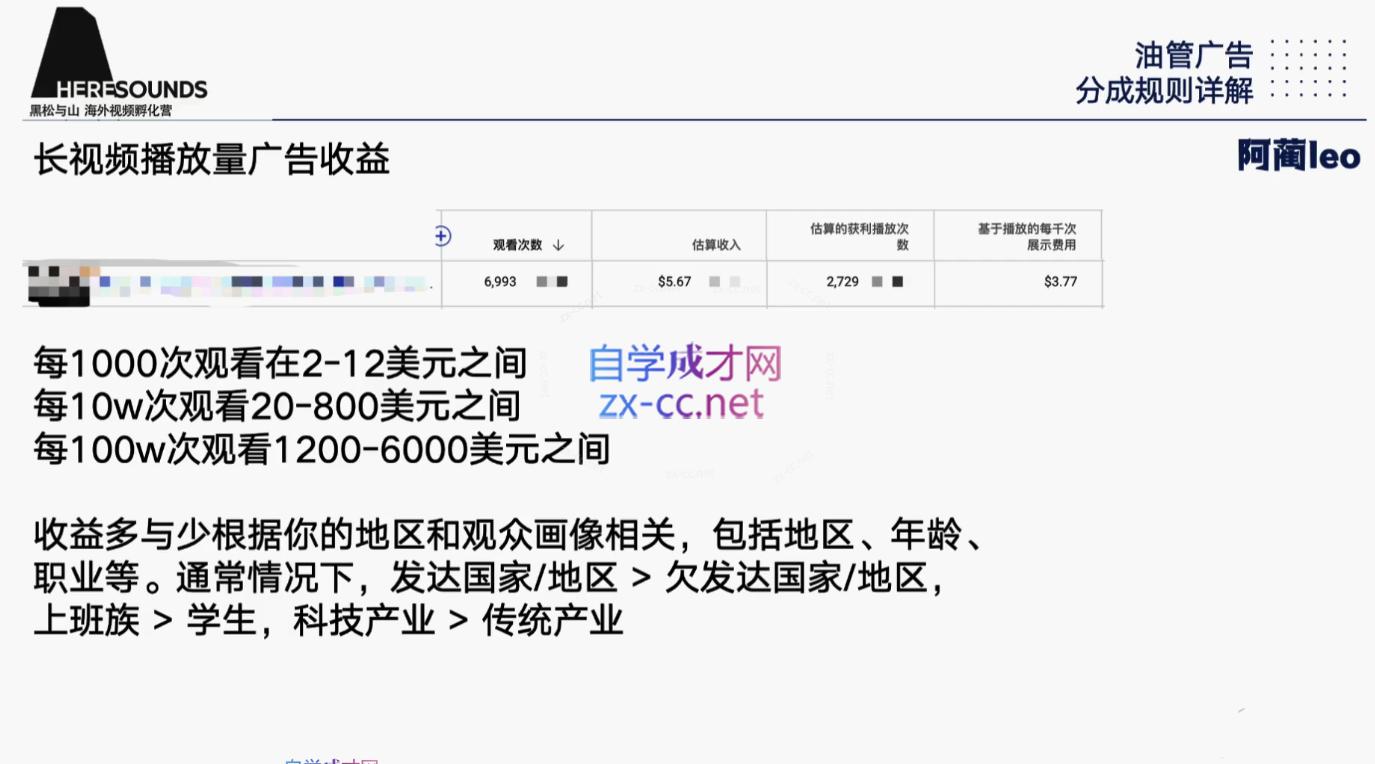Click the light gray square after $5.67

(733, 282)
